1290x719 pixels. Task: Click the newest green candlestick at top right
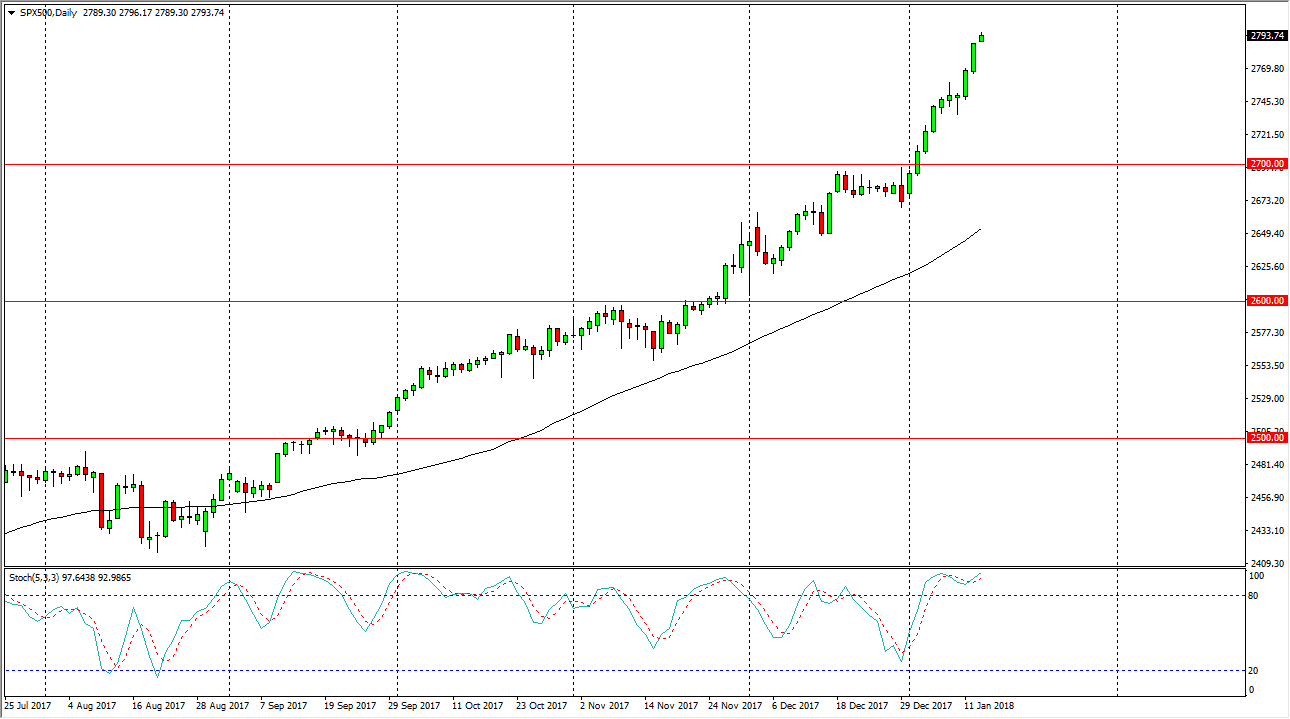point(980,40)
